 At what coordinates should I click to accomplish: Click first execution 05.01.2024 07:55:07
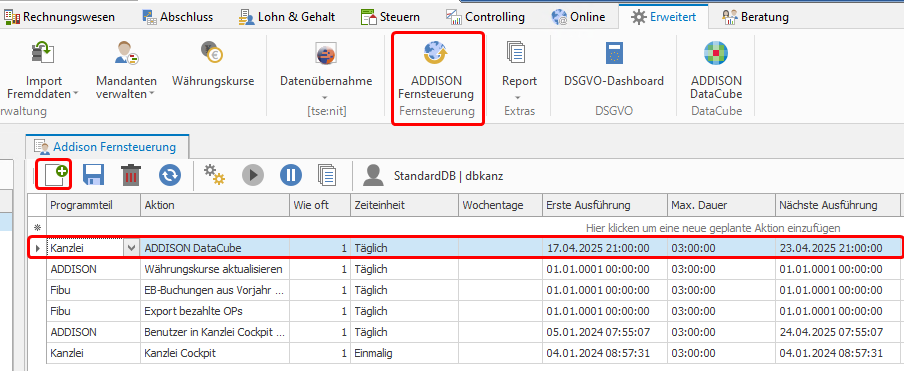point(605,332)
